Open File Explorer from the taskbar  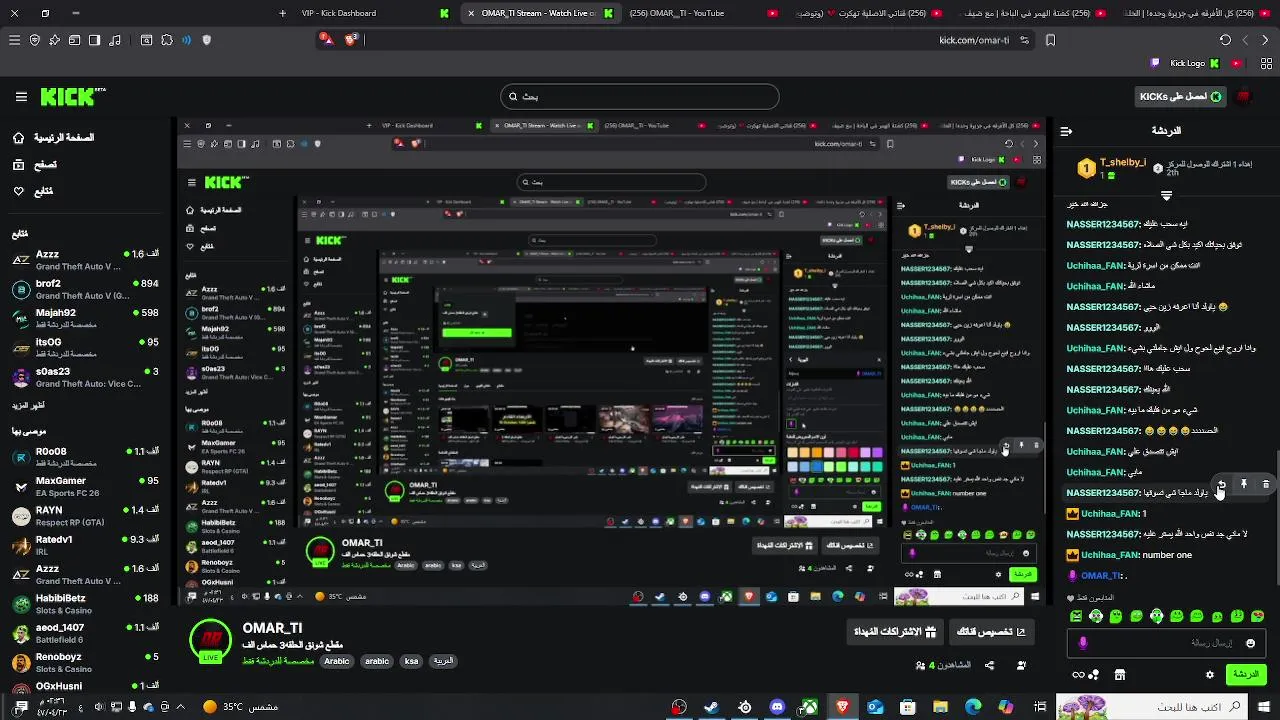(940, 707)
